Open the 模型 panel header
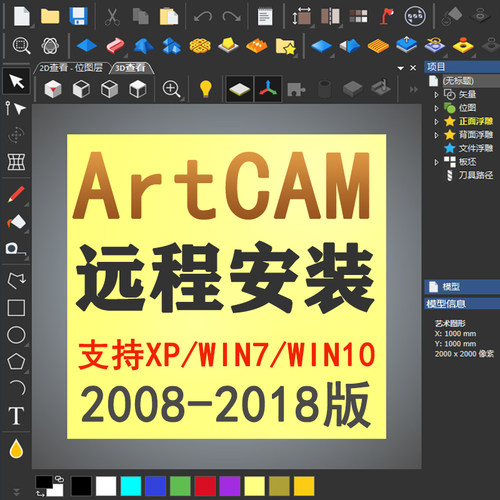Image resolution: width=500 pixels, height=500 pixels. (x=462, y=287)
